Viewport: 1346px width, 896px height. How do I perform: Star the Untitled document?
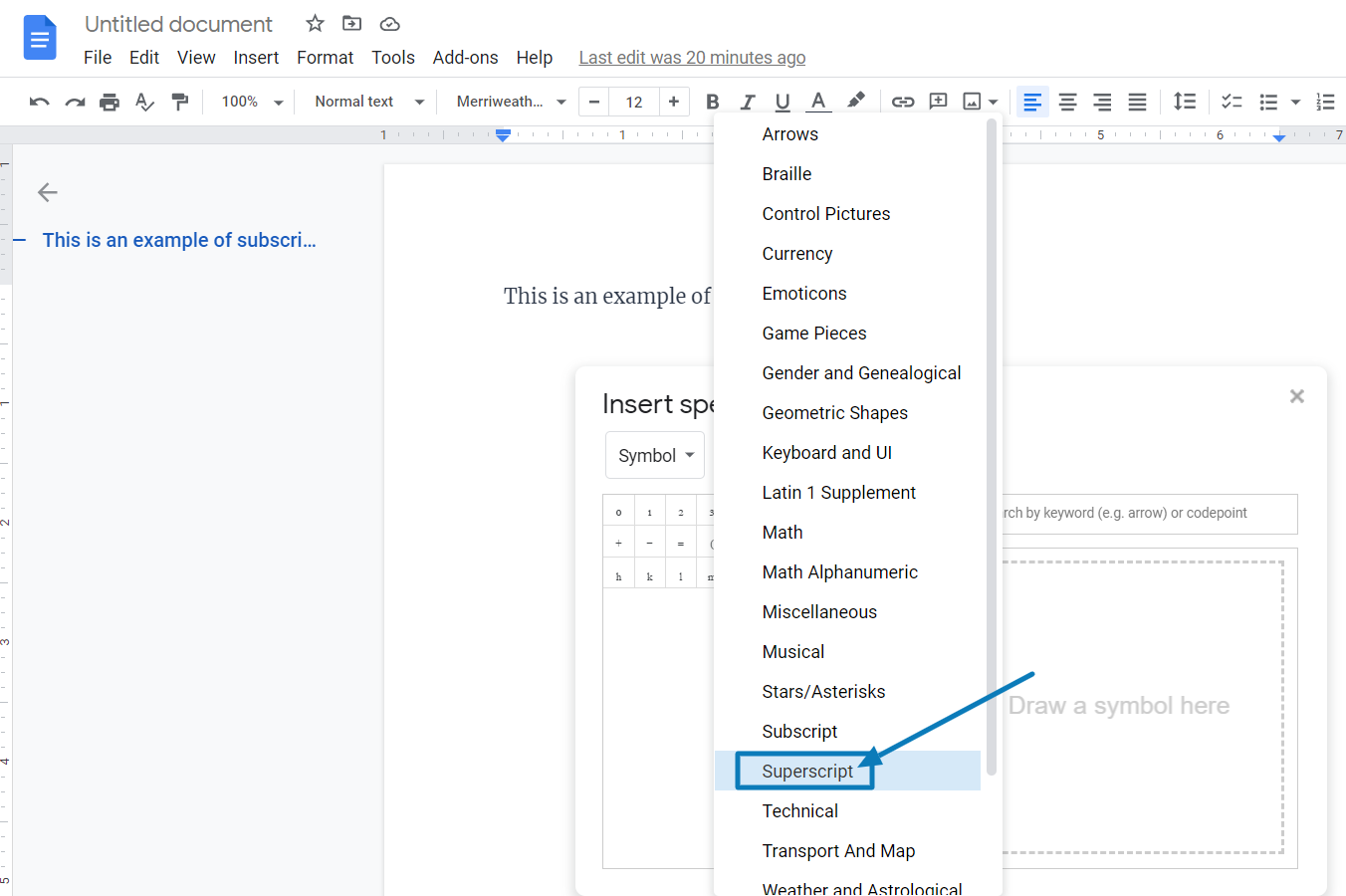click(x=315, y=23)
